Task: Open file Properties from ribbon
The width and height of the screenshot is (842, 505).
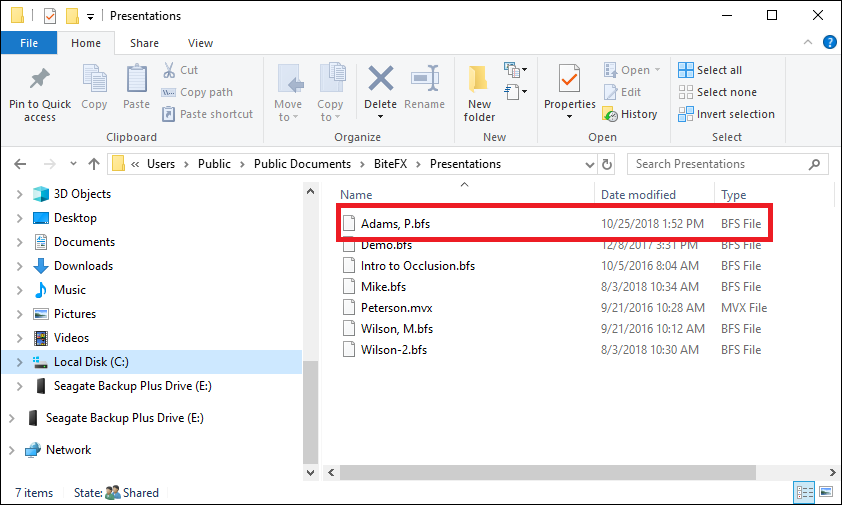Action: point(569,80)
